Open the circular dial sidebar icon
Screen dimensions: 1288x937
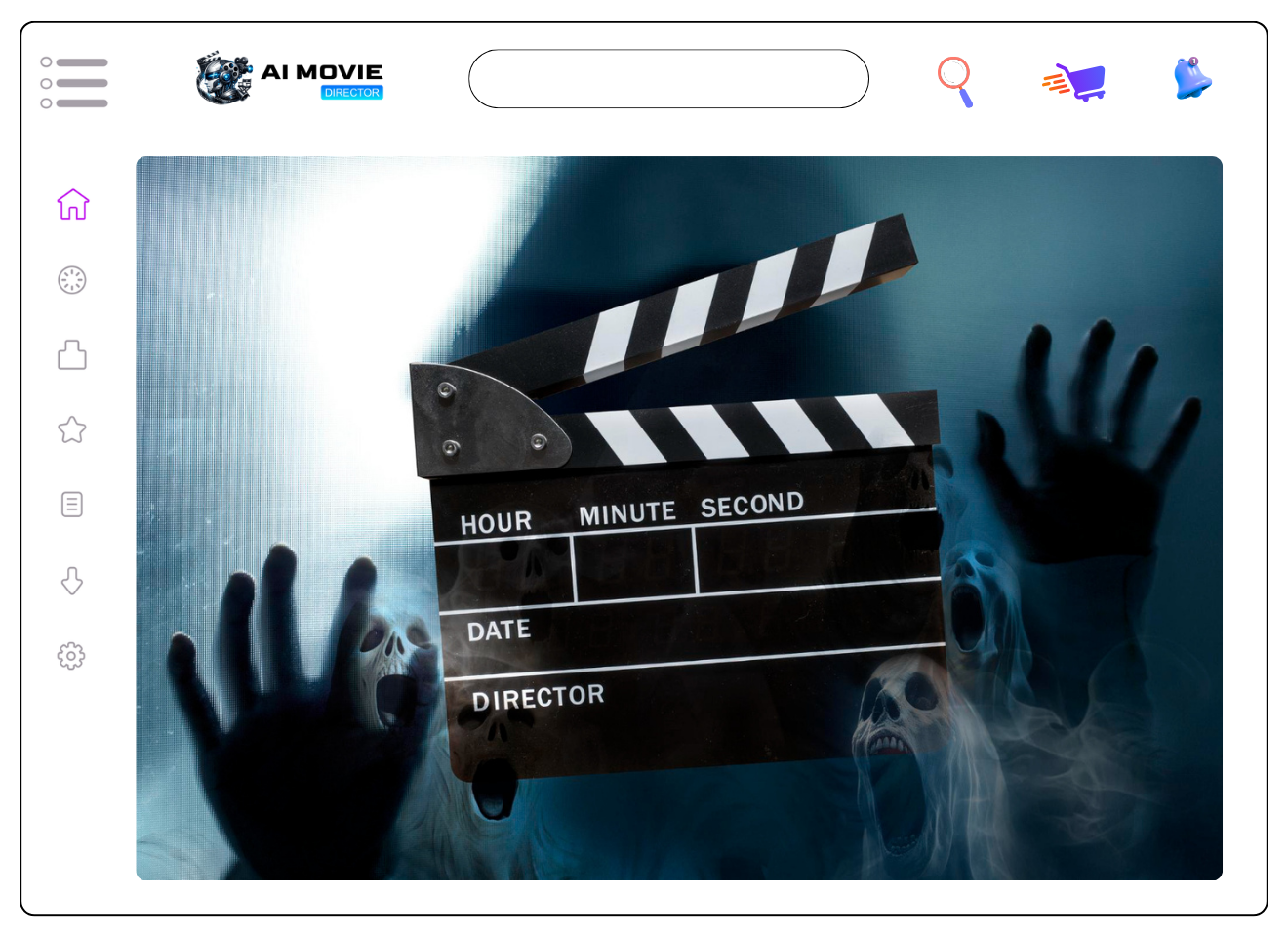(72, 280)
